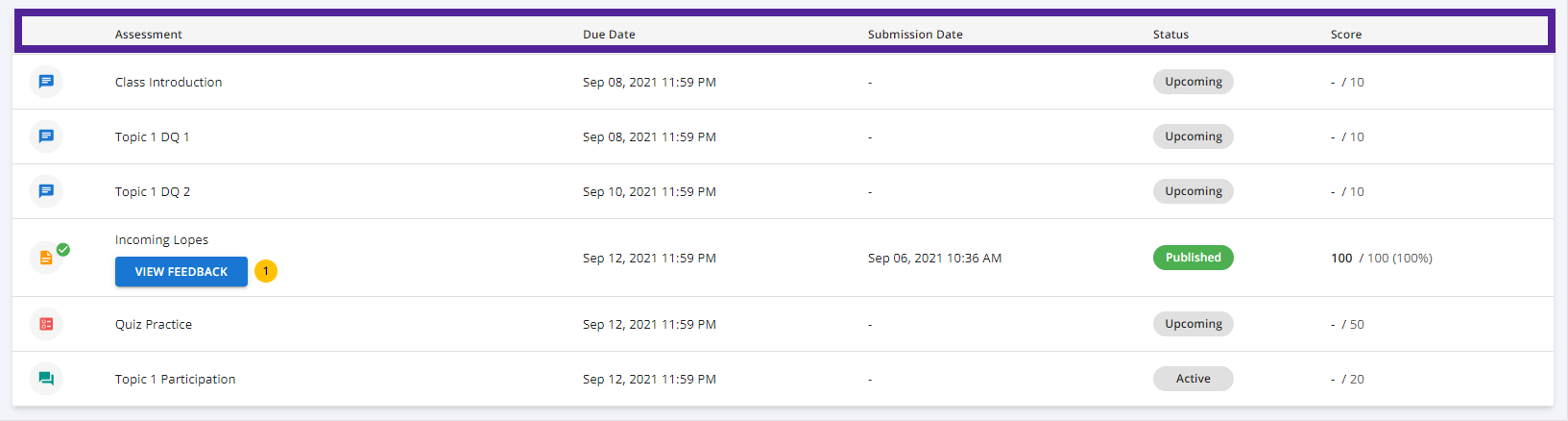Viewport: 1568px width, 421px height.
Task: Open the Topic 1 DQ 2 assessment
Action: 153,191
